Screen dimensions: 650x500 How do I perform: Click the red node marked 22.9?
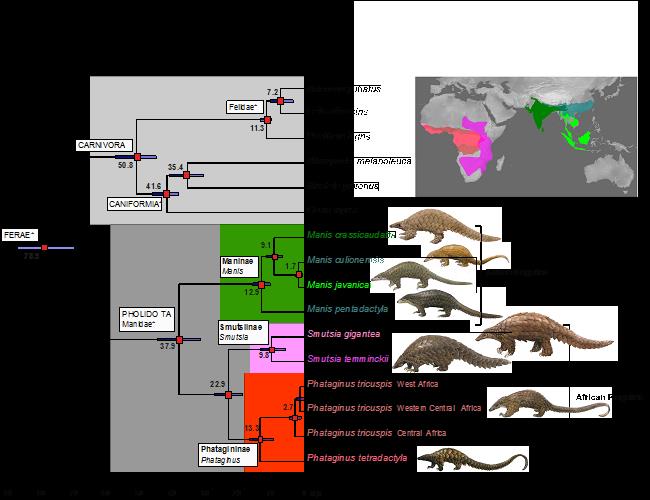coord(228,396)
